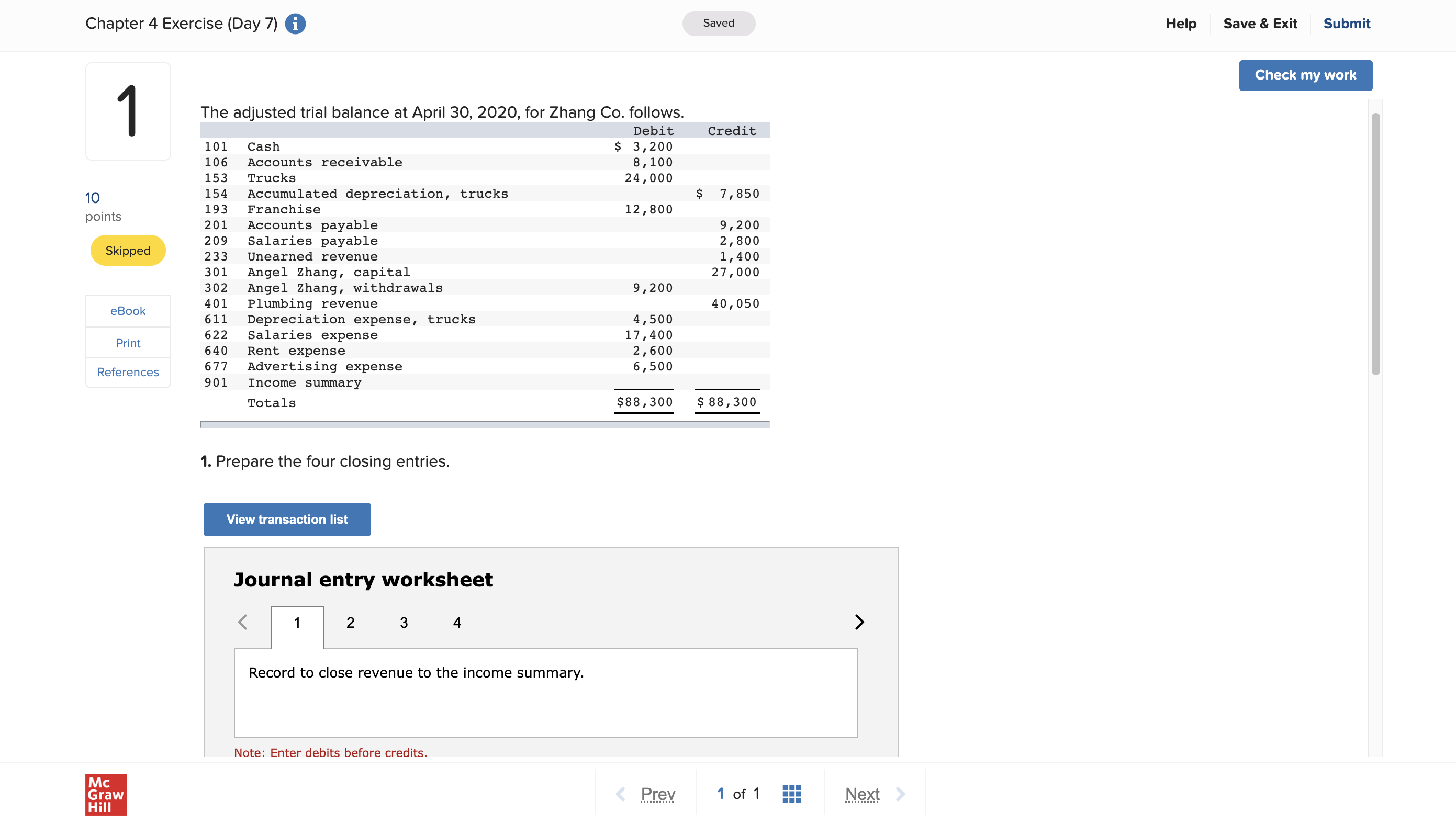Open the eBook link
This screenshot has width=1456, height=824.
[128, 311]
